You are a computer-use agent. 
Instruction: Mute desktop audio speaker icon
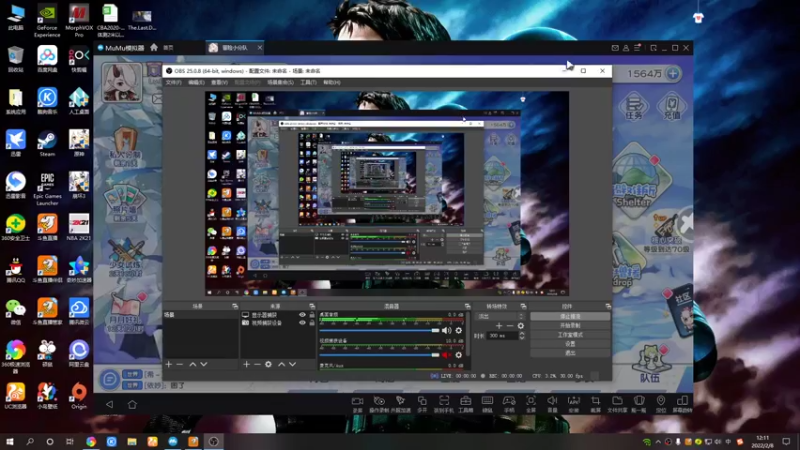tap(447, 331)
